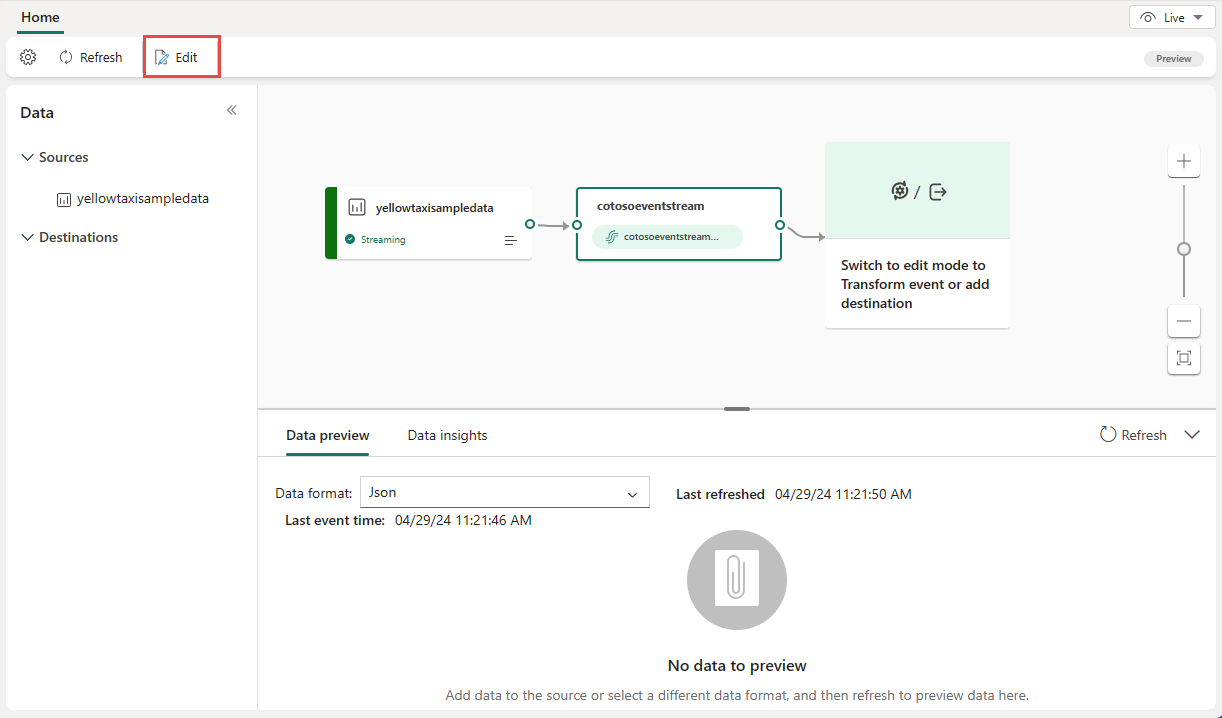Viewport: 1222px width, 718px height.
Task: Select yellowtaxisampledata in the Sources tree
Action: pyautogui.click(x=142, y=198)
